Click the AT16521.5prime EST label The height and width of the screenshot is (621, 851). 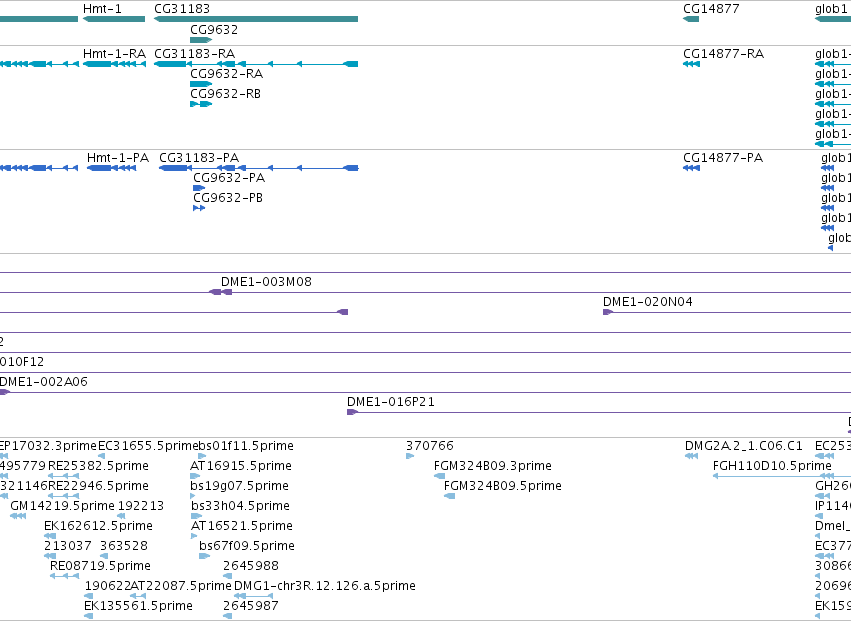click(242, 527)
